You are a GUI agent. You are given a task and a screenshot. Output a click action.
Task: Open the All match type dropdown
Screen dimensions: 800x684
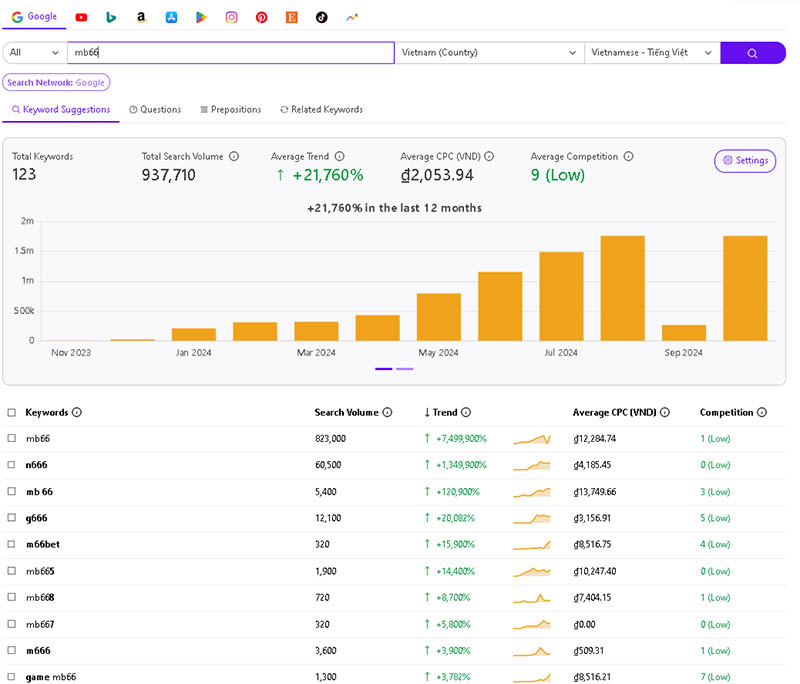tap(34, 53)
